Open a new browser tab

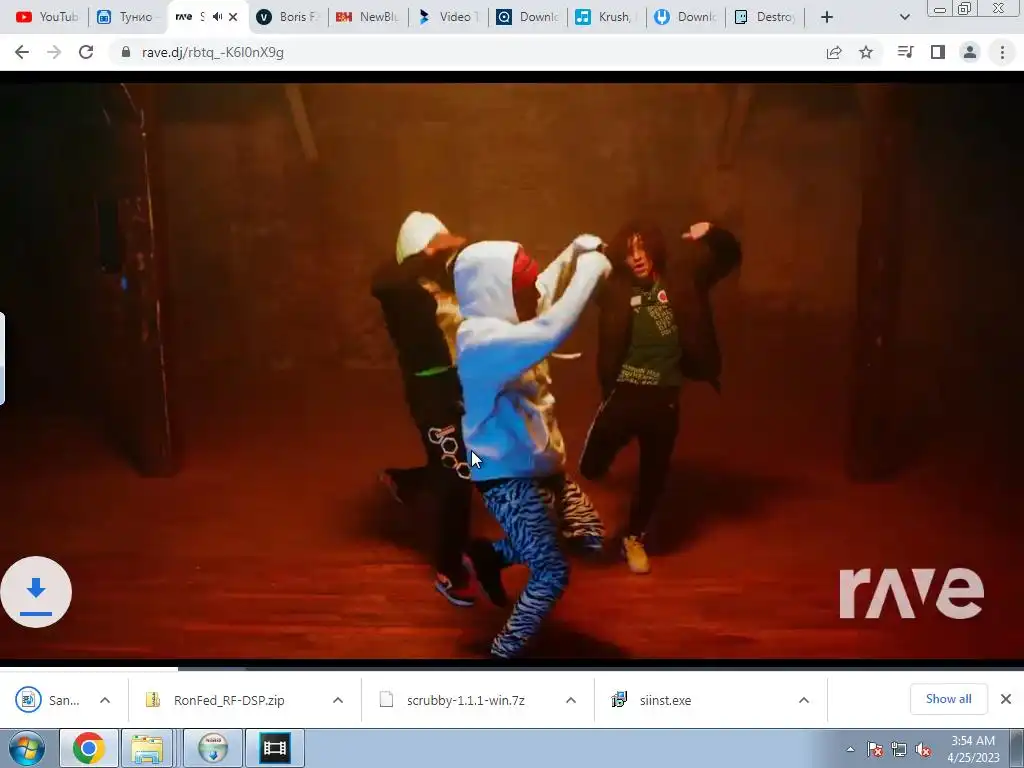[827, 17]
